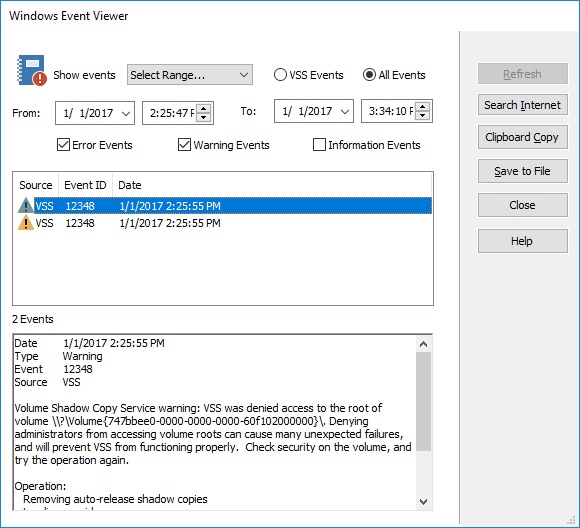
Task: Open Help for the event viewer
Action: (523, 241)
